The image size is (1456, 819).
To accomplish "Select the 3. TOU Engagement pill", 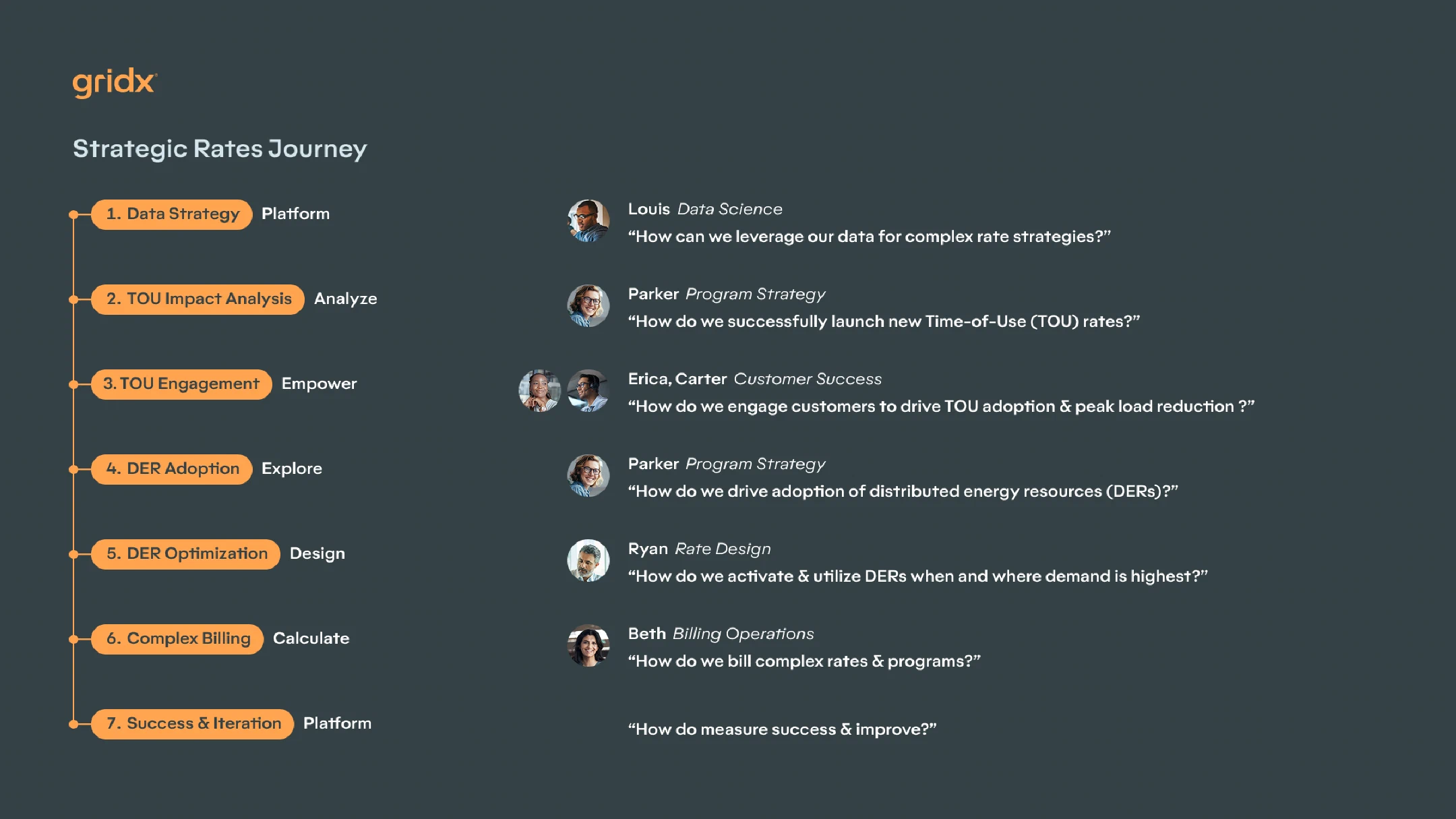I will tap(181, 384).
